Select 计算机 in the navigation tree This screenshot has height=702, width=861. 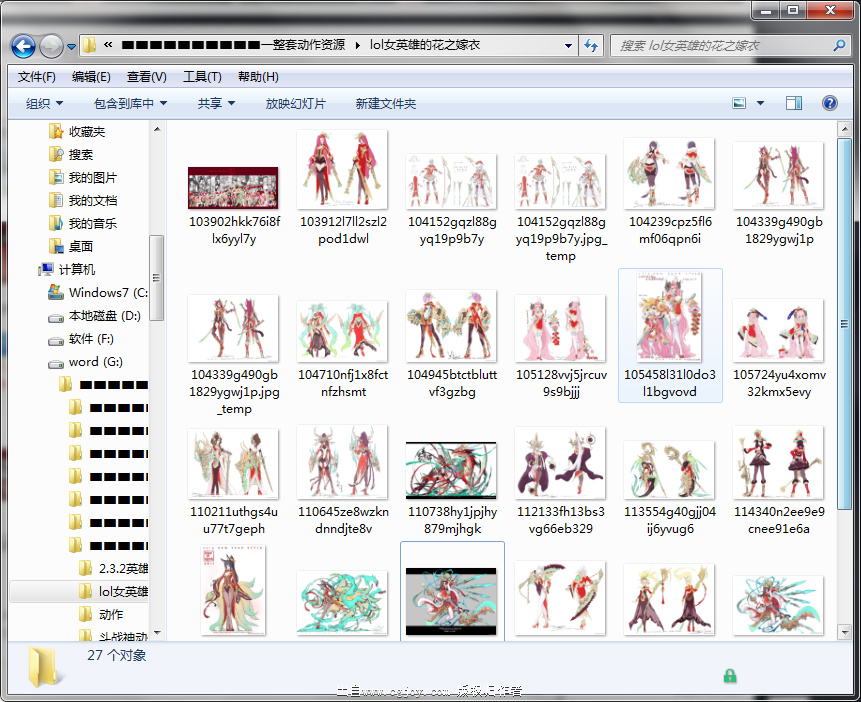77,270
